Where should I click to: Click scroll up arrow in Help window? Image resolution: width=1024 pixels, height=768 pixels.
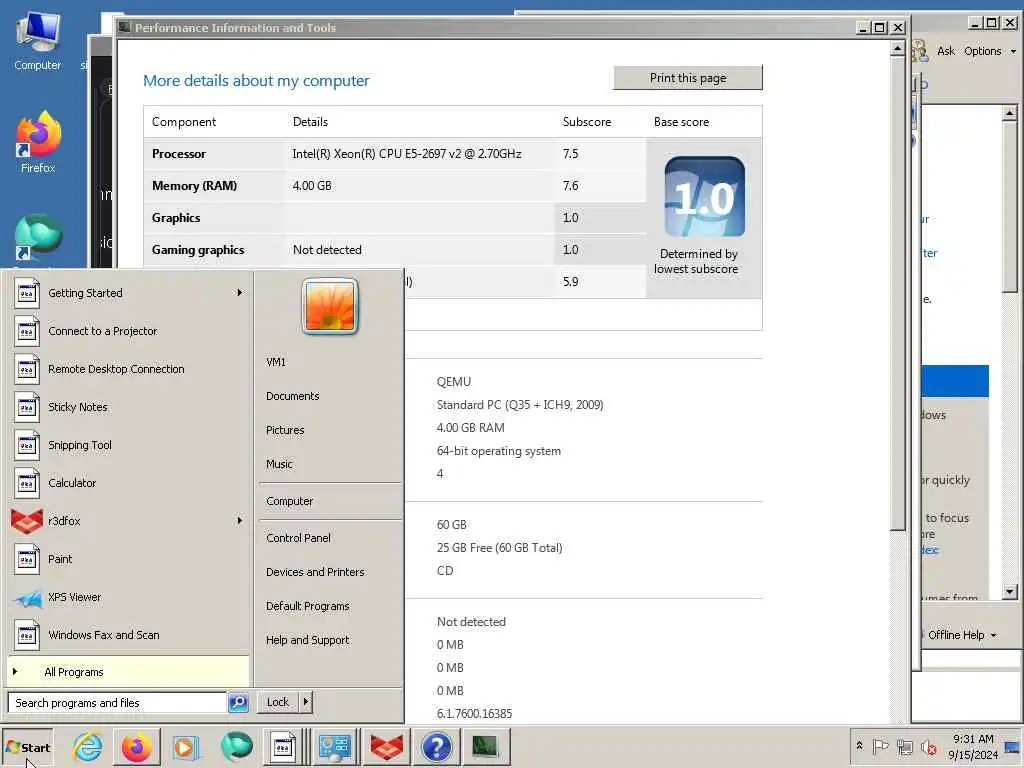[x=1009, y=113]
